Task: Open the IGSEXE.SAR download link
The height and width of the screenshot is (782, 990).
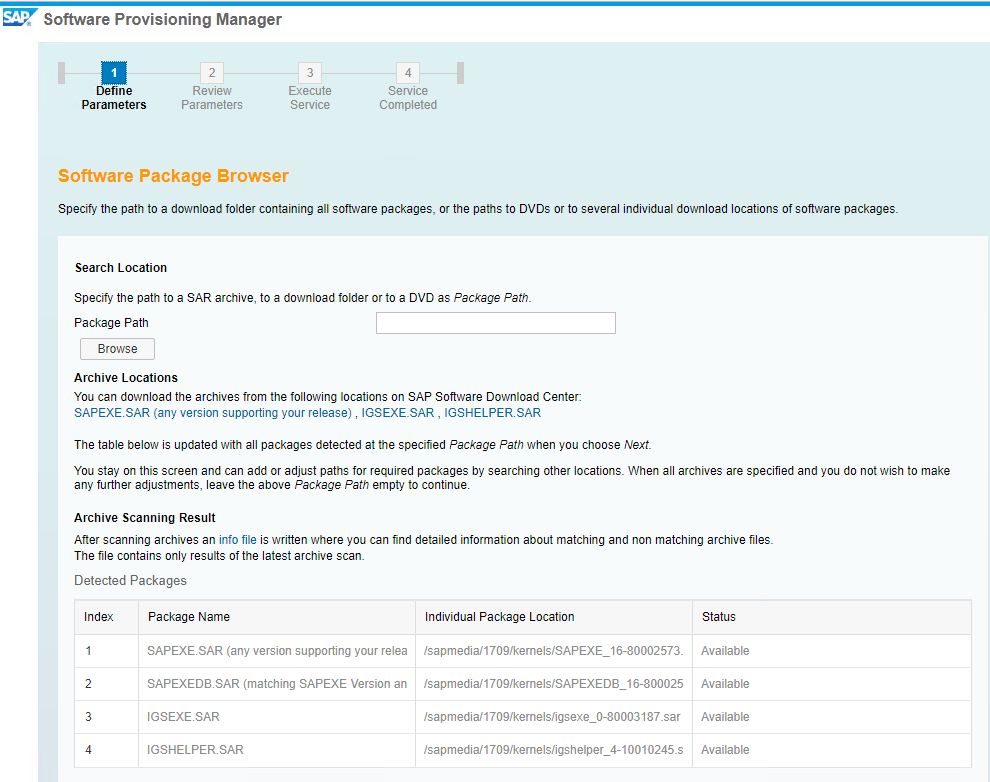Action: pos(398,413)
